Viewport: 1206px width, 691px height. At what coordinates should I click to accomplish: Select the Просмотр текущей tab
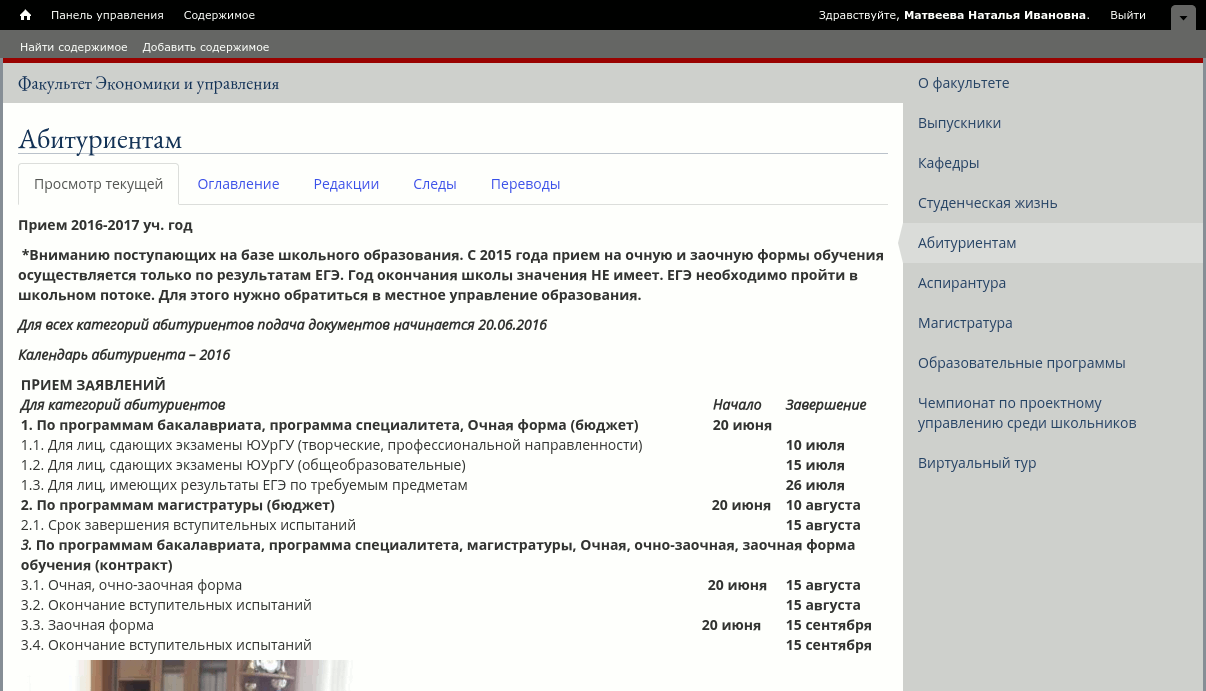point(98,184)
